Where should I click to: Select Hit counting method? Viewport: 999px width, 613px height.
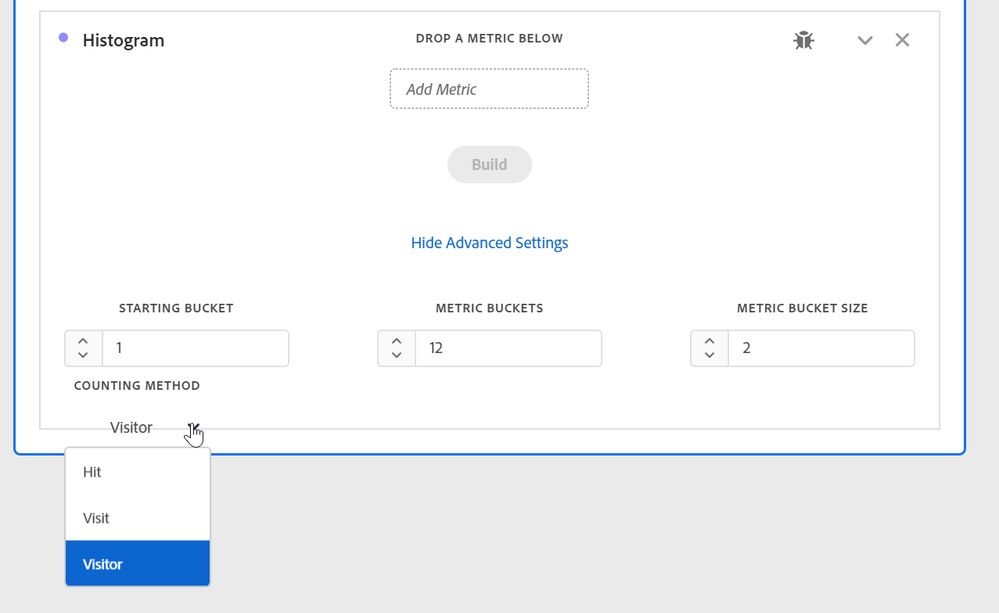(137, 472)
